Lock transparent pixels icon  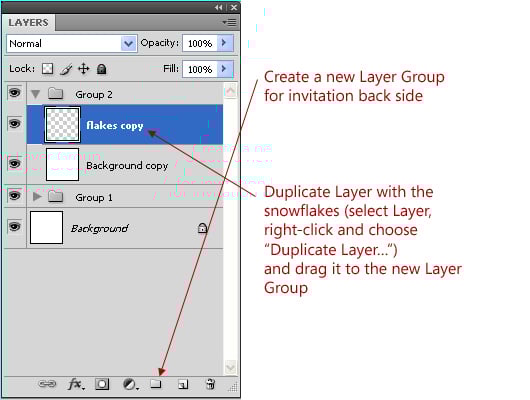click(x=48, y=69)
